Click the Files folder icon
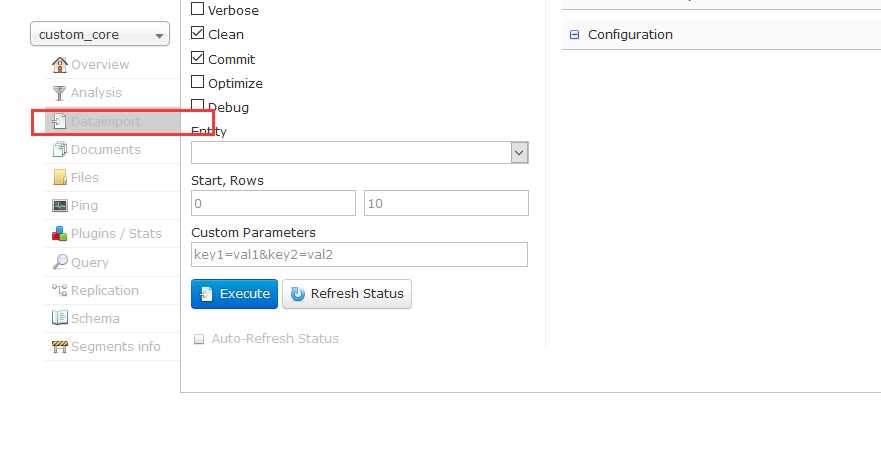 pos(60,178)
